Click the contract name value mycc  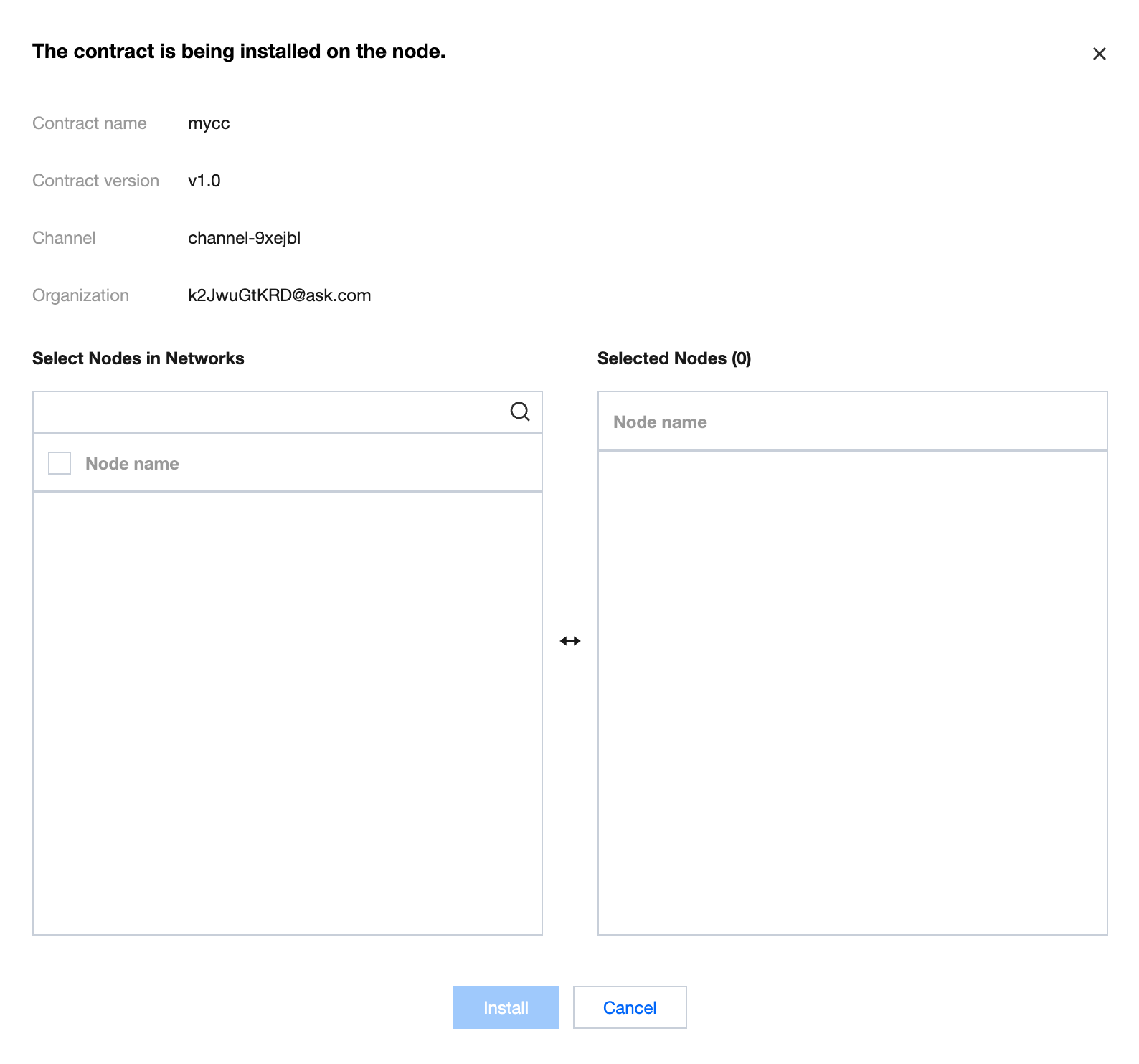[x=209, y=123]
